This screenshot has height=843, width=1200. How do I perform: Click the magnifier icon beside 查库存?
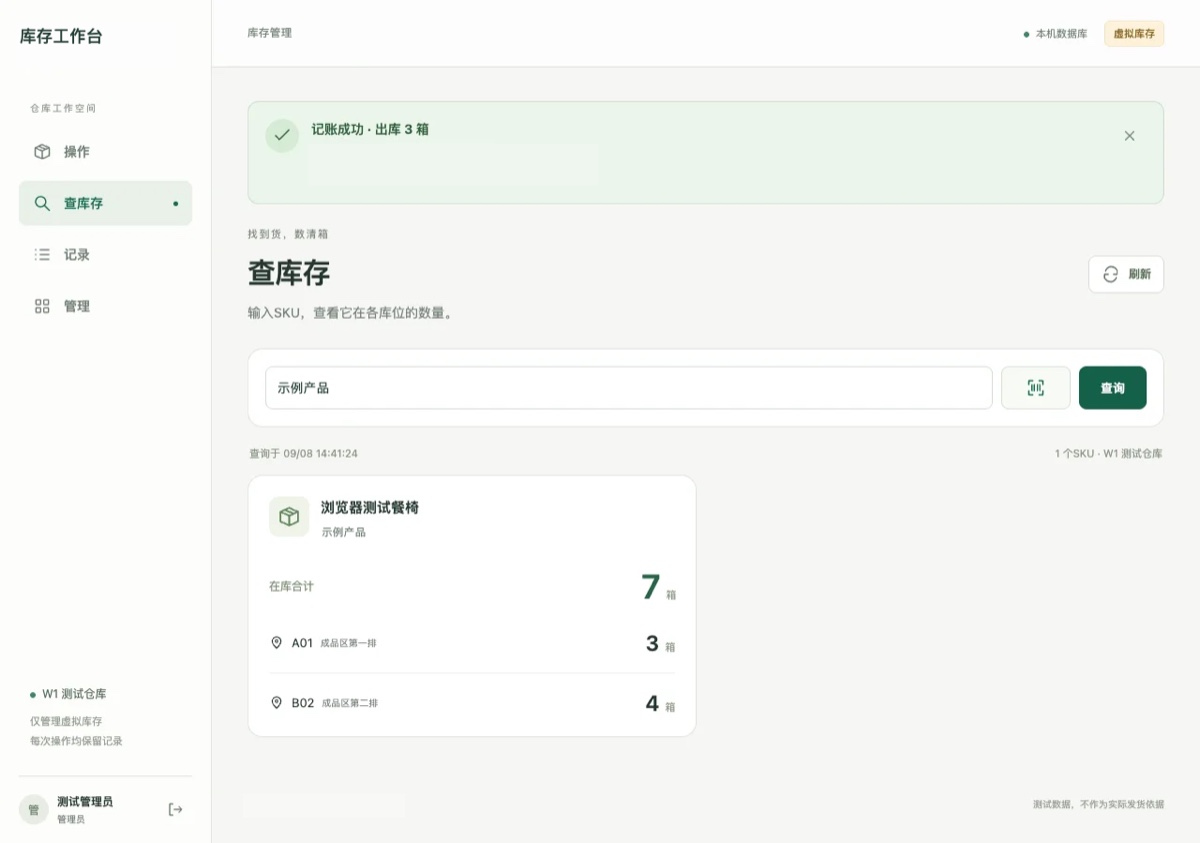(42, 203)
